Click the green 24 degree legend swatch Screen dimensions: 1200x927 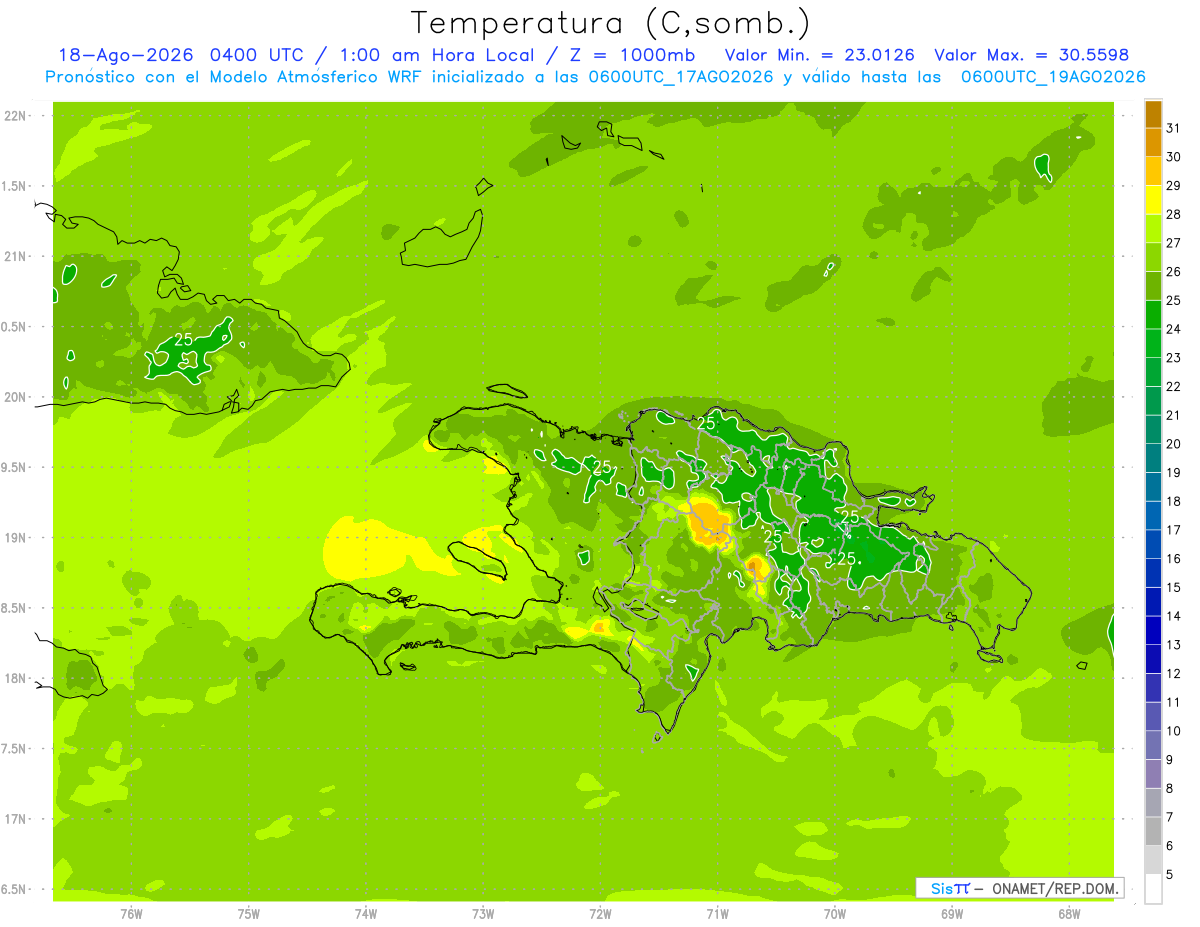1153,315
